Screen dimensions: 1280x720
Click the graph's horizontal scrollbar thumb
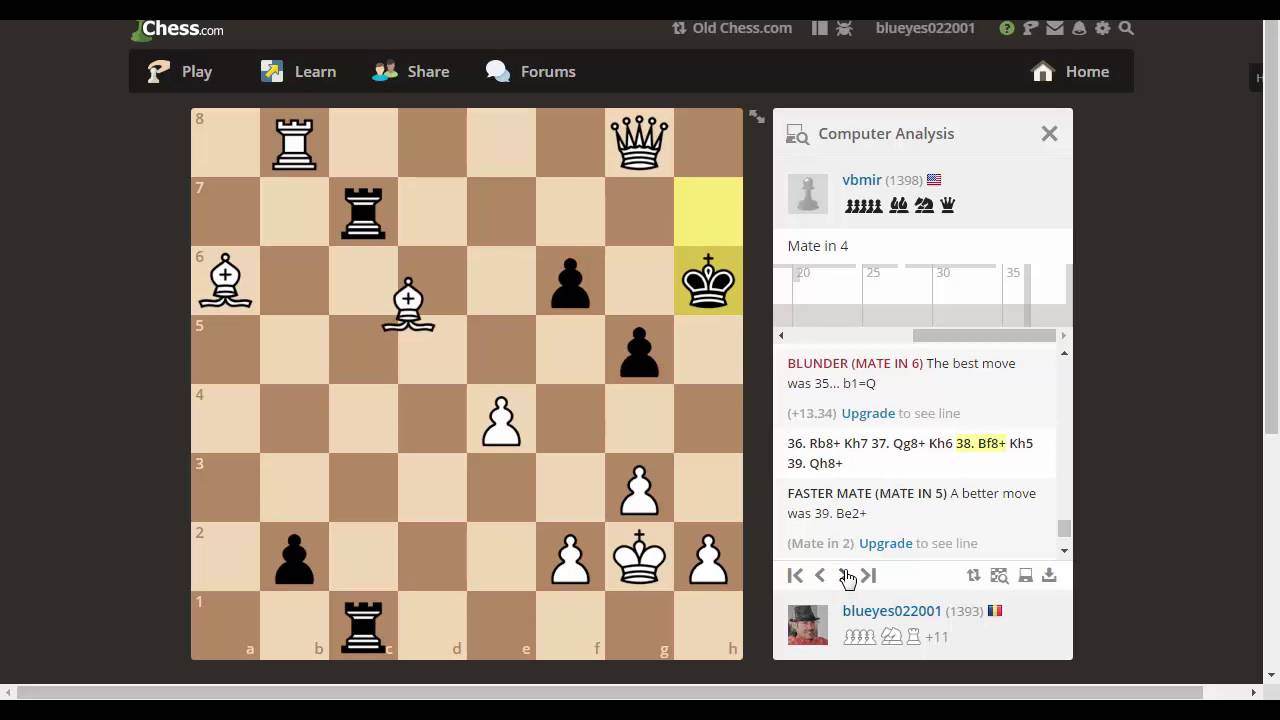[x=985, y=336]
